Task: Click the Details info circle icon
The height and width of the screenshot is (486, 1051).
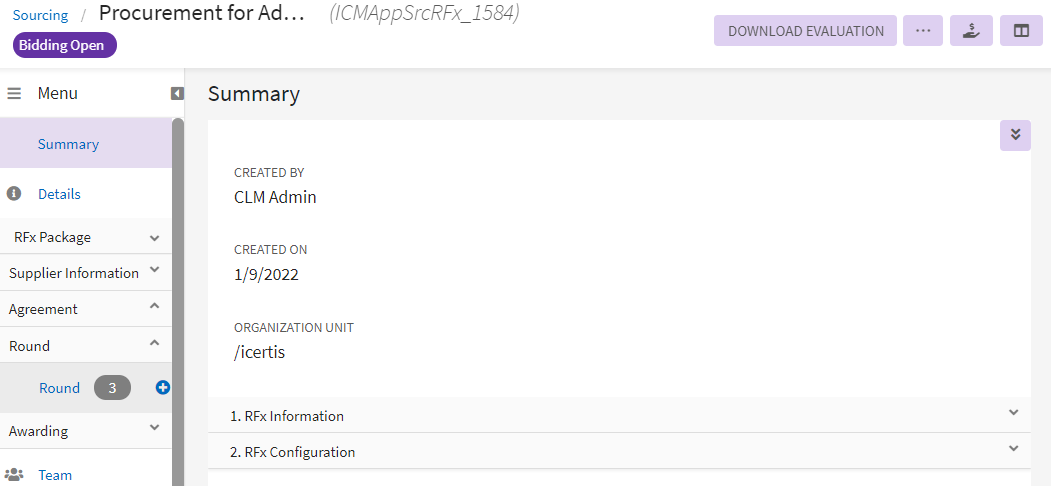Action: click(14, 194)
